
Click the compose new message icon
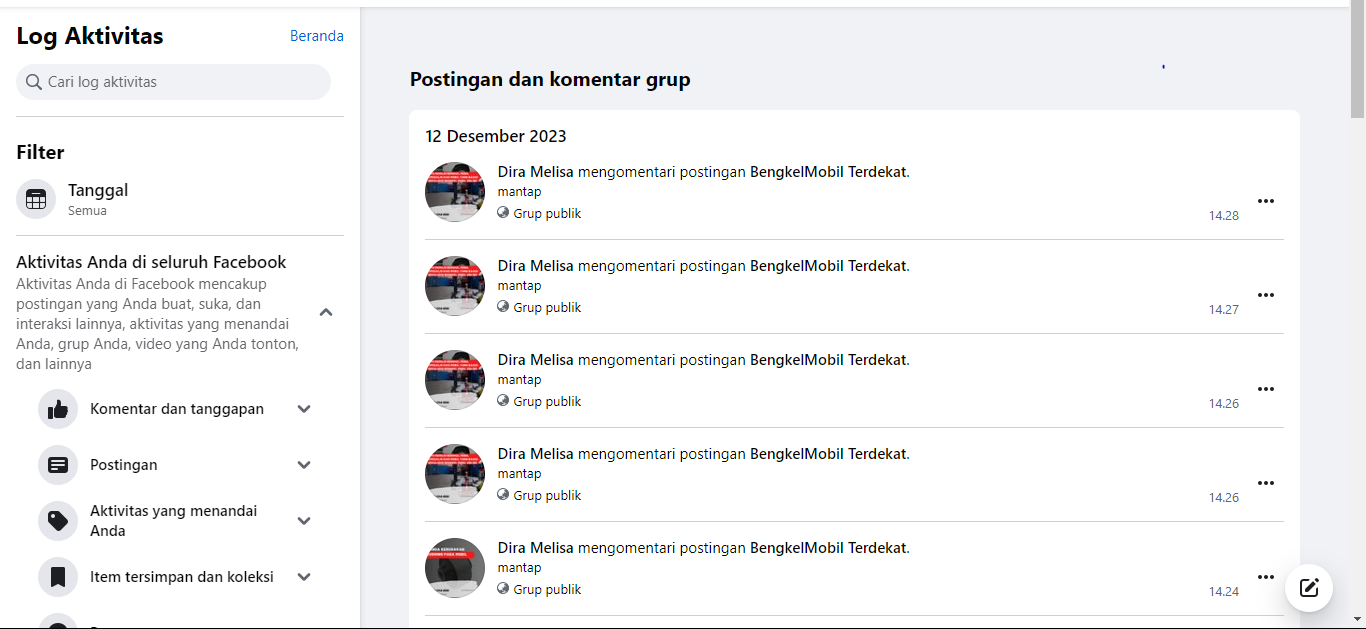(x=1309, y=587)
